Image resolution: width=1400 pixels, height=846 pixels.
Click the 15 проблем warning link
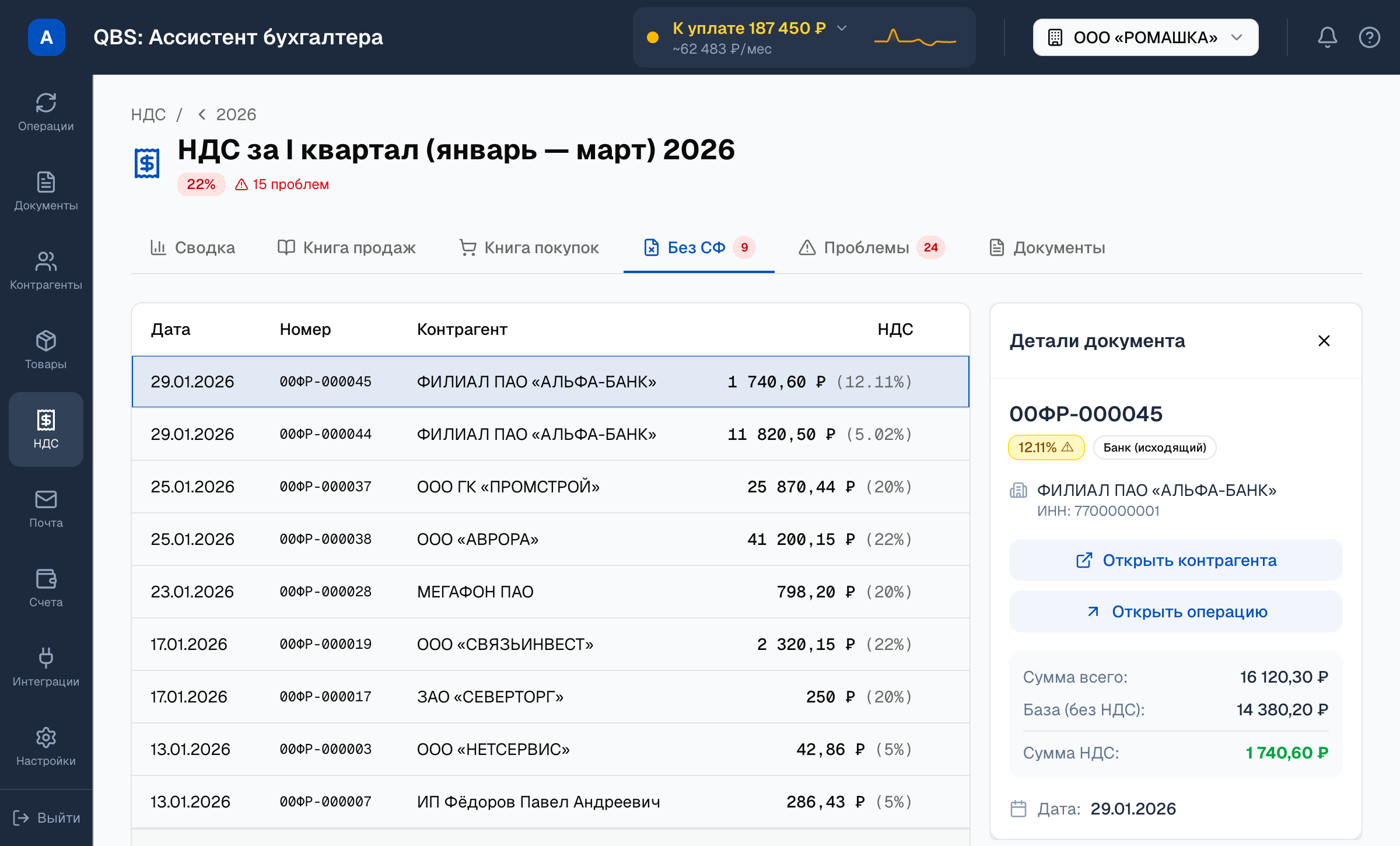point(282,184)
